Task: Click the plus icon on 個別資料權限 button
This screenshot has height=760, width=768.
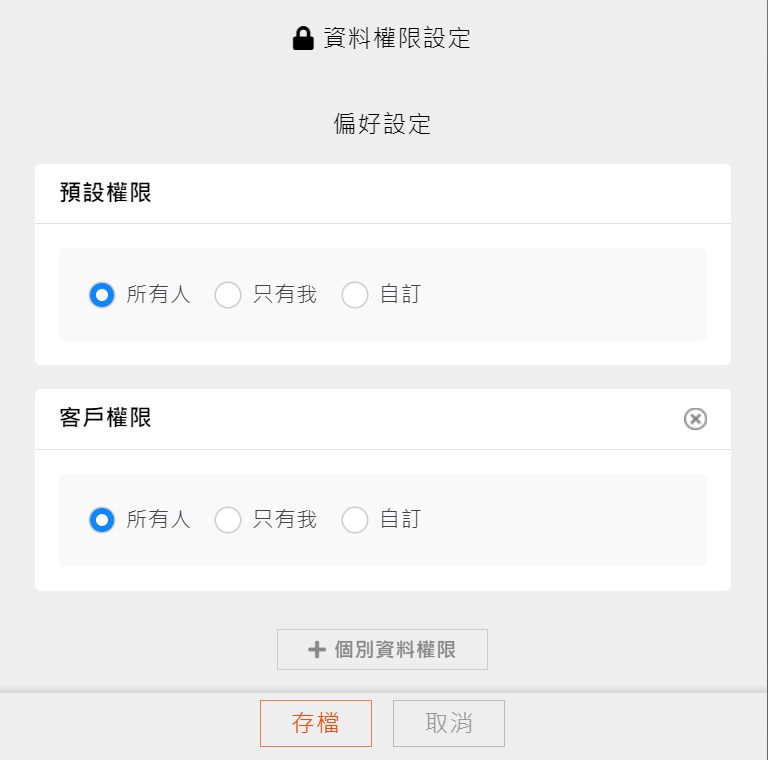Action: (x=317, y=650)
